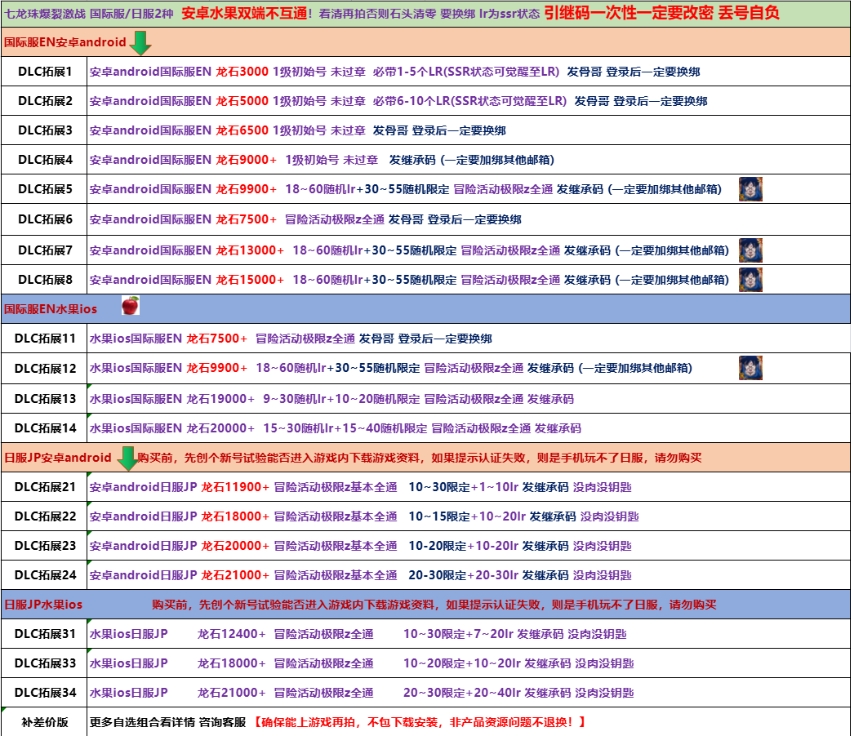
Task: Click the 七龙珠爆裂激战 title at the top
Action: pos(44,14)
